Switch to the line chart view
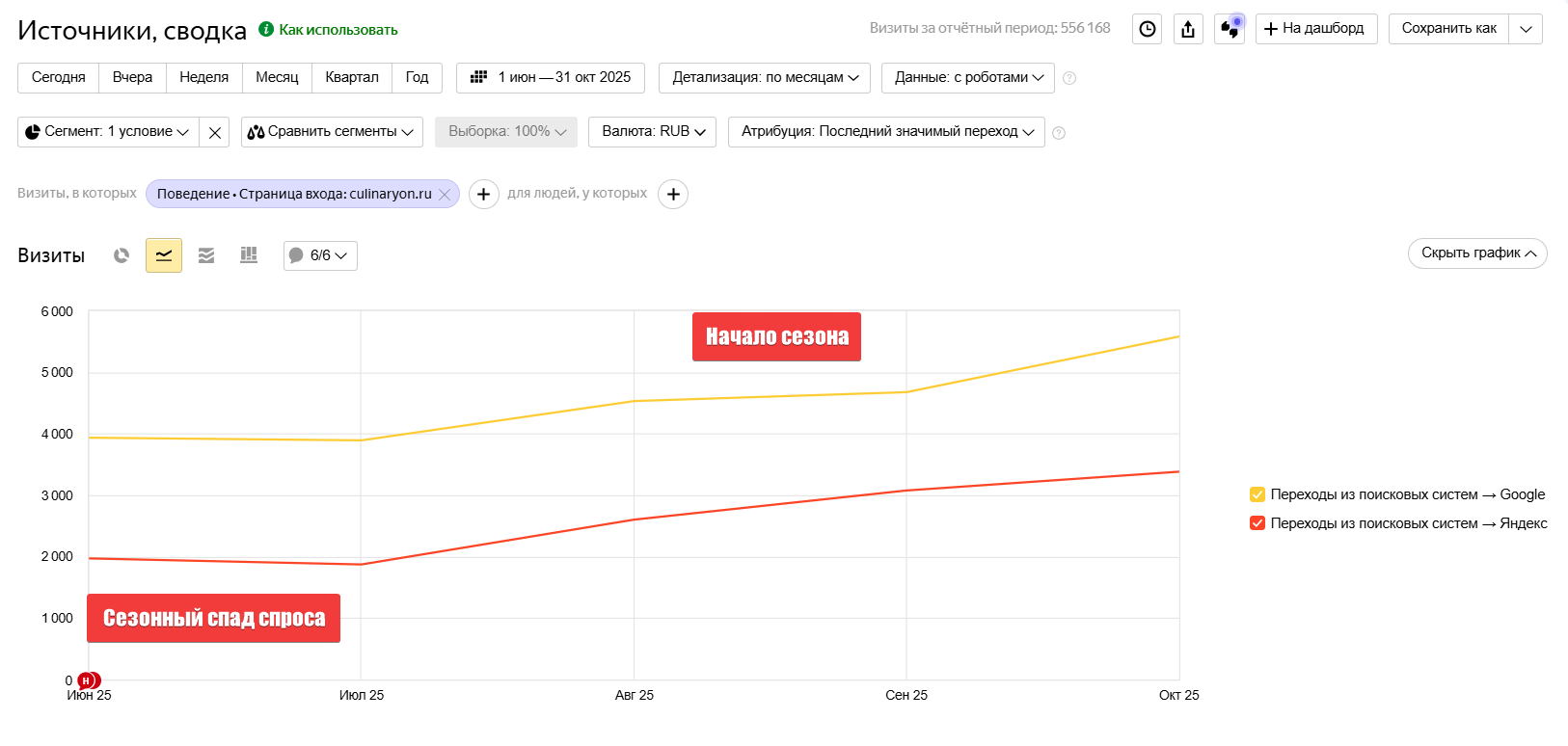Viewport: 1568px width, 746px height. (x=164, y=255)
